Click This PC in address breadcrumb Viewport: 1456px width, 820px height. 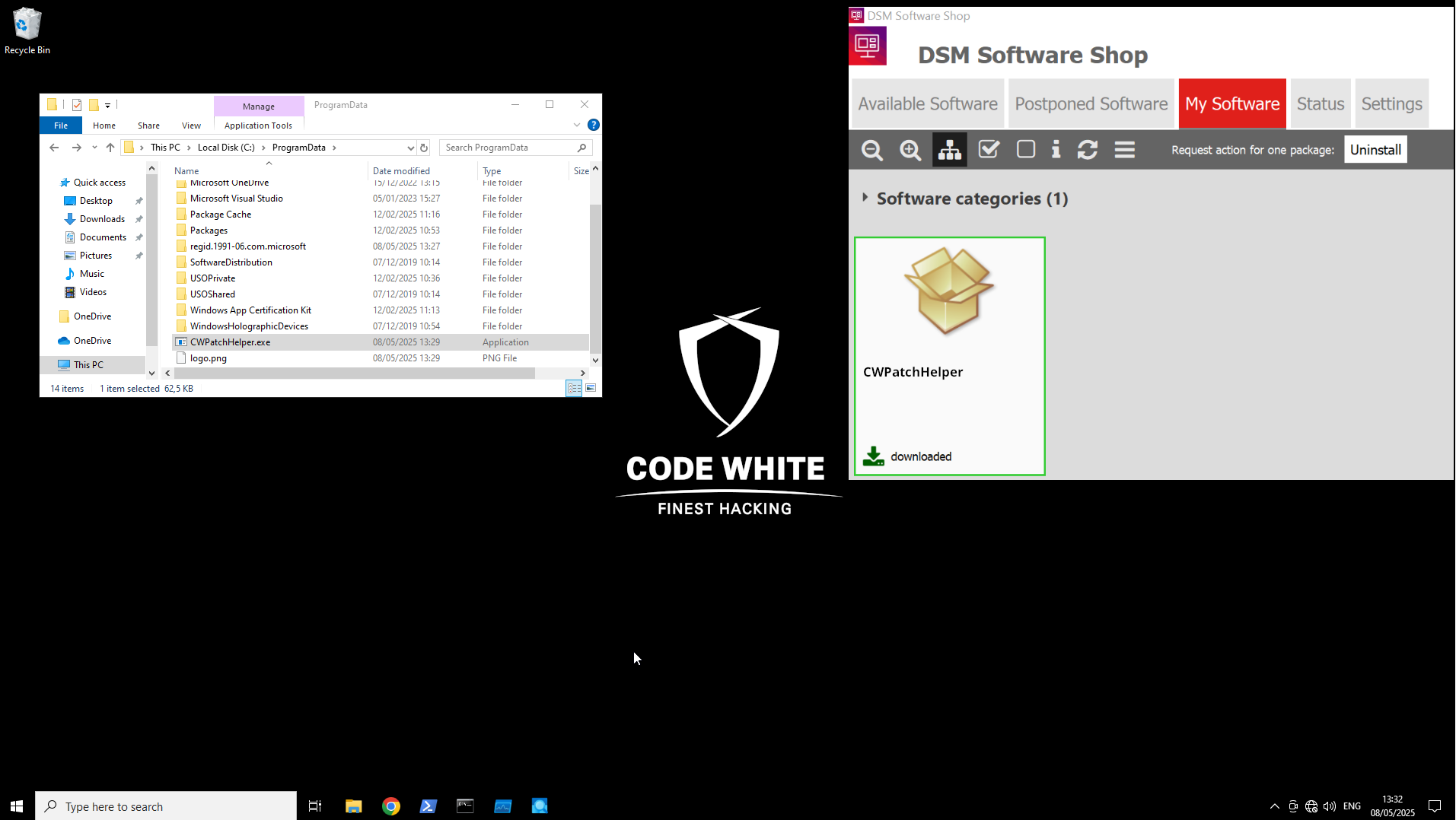tap(165, 148)
